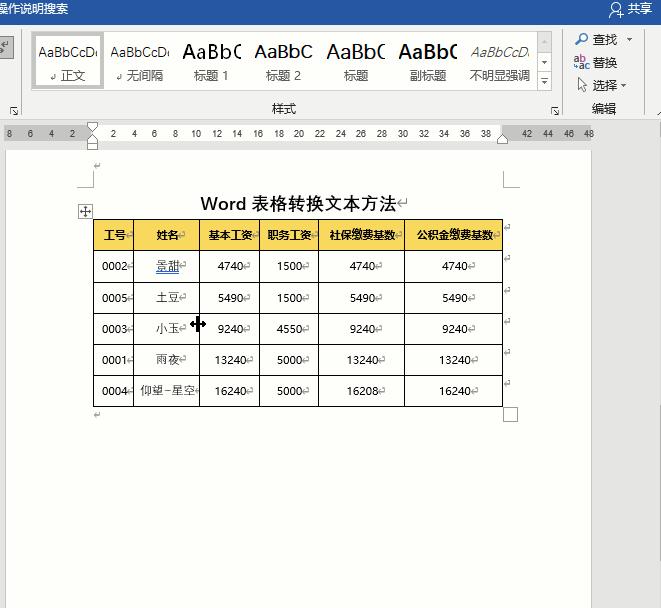This screenshot has width=661, height=608.
Task: Click the Replace ab-ac icon
Action: coord(581,62)
